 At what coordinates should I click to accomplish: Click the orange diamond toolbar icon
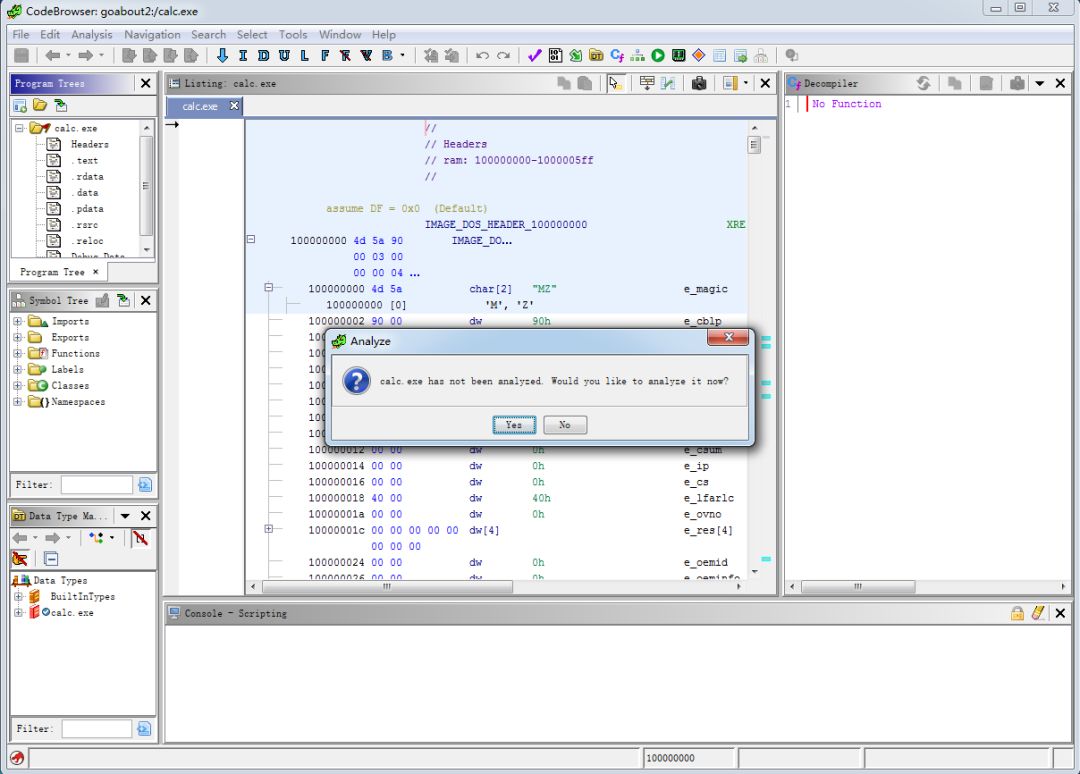click(x=698, y=56)
